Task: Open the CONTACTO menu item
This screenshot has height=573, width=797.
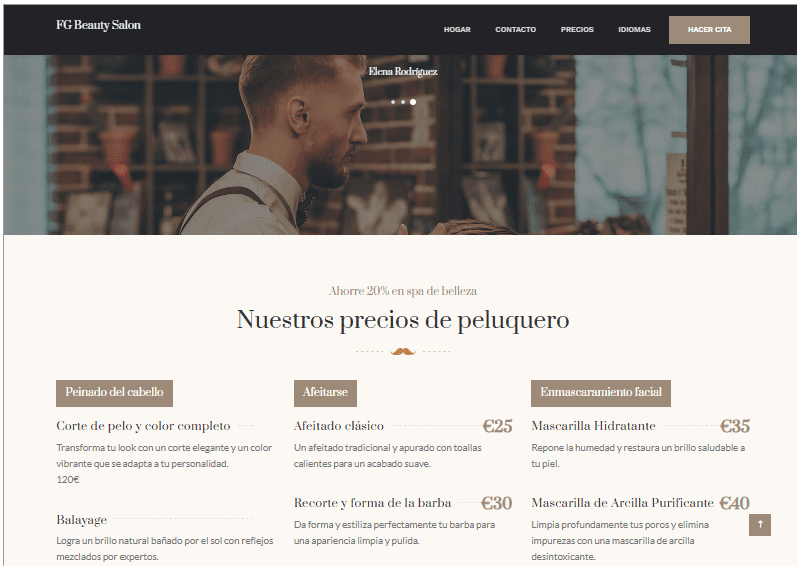Action: click(515, 29)
